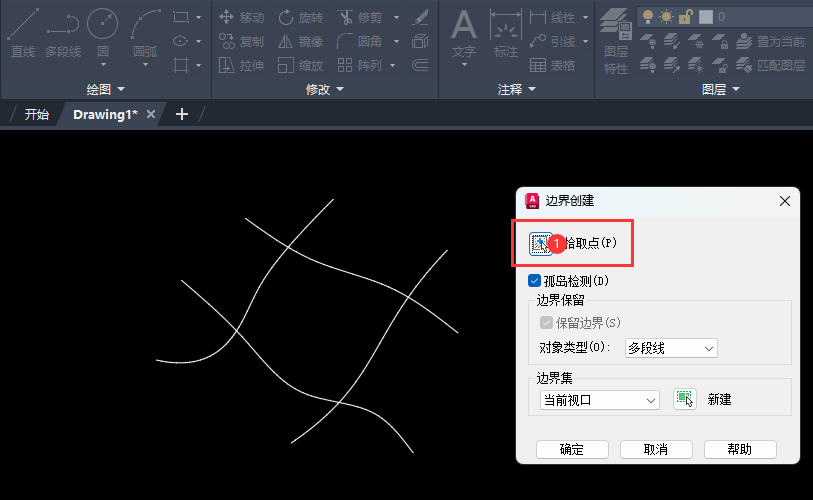Click the 帮助 button
This screenshot has height=500, width=813.
click(x=740, y=449)
